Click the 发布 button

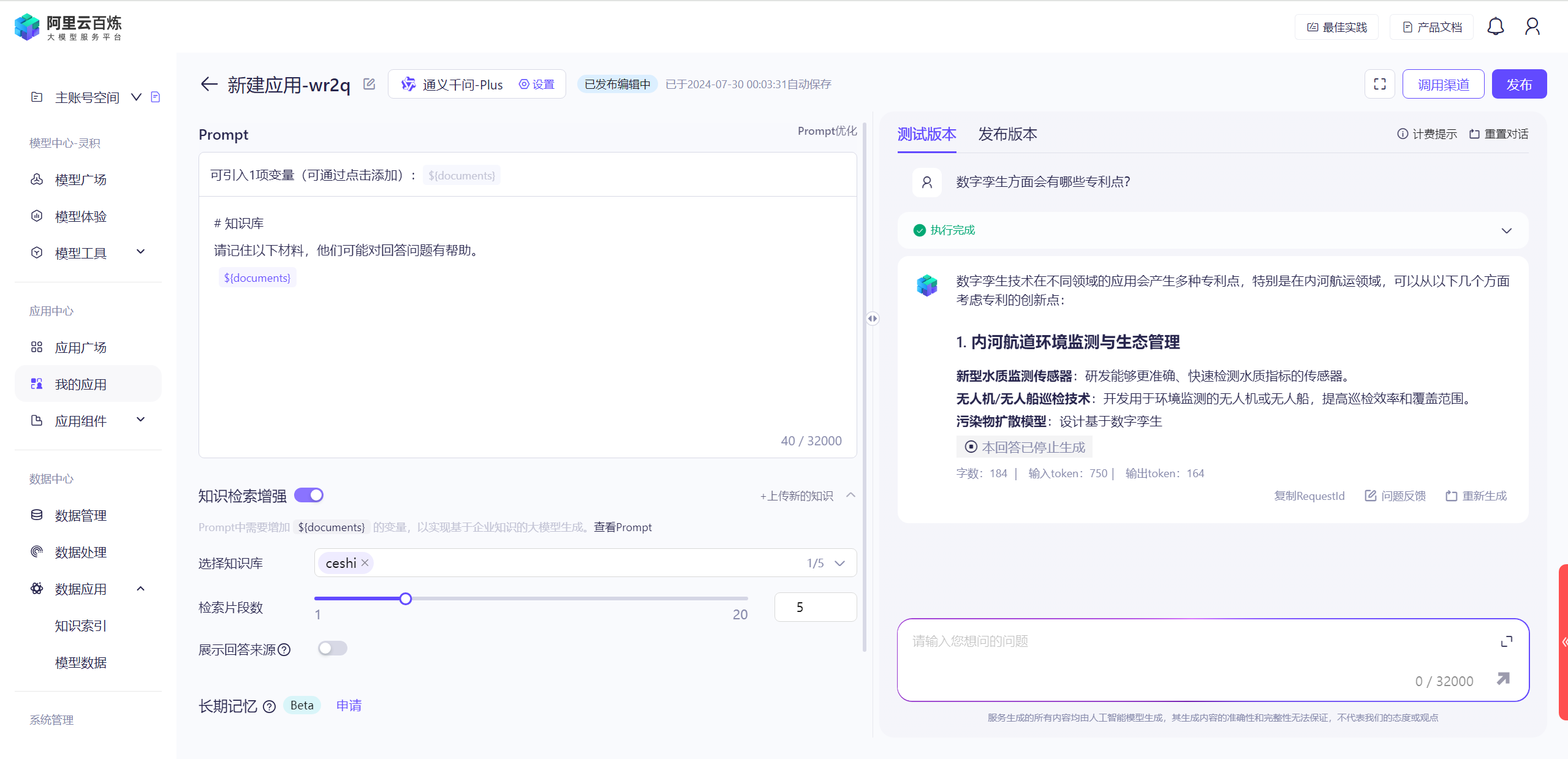(1518, 84)
